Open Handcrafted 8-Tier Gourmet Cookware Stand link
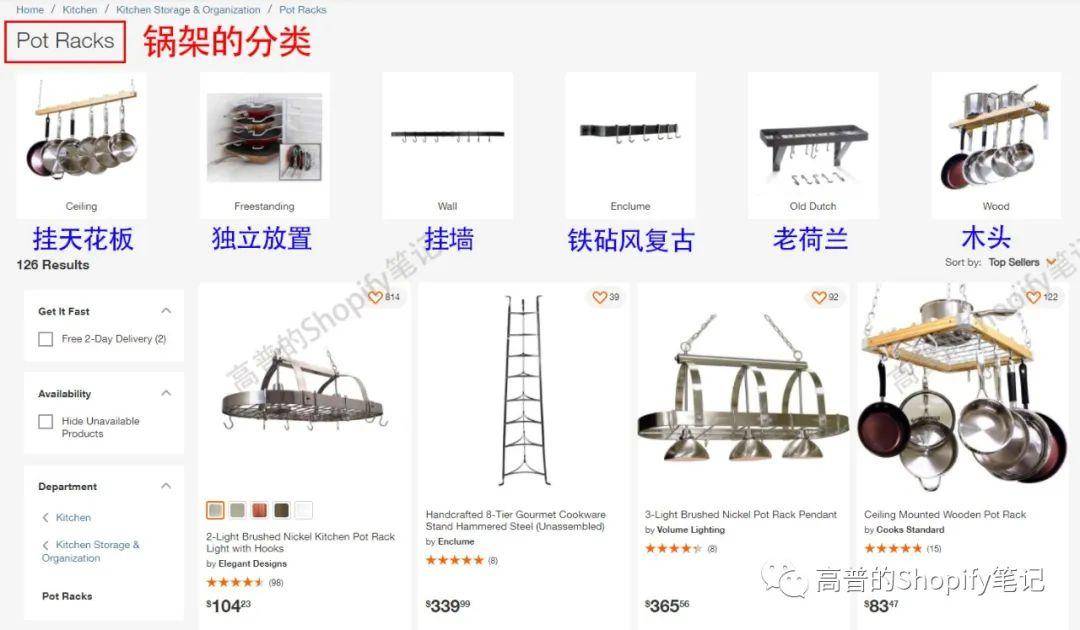The image size is (1080, 630). pos(515,521)
